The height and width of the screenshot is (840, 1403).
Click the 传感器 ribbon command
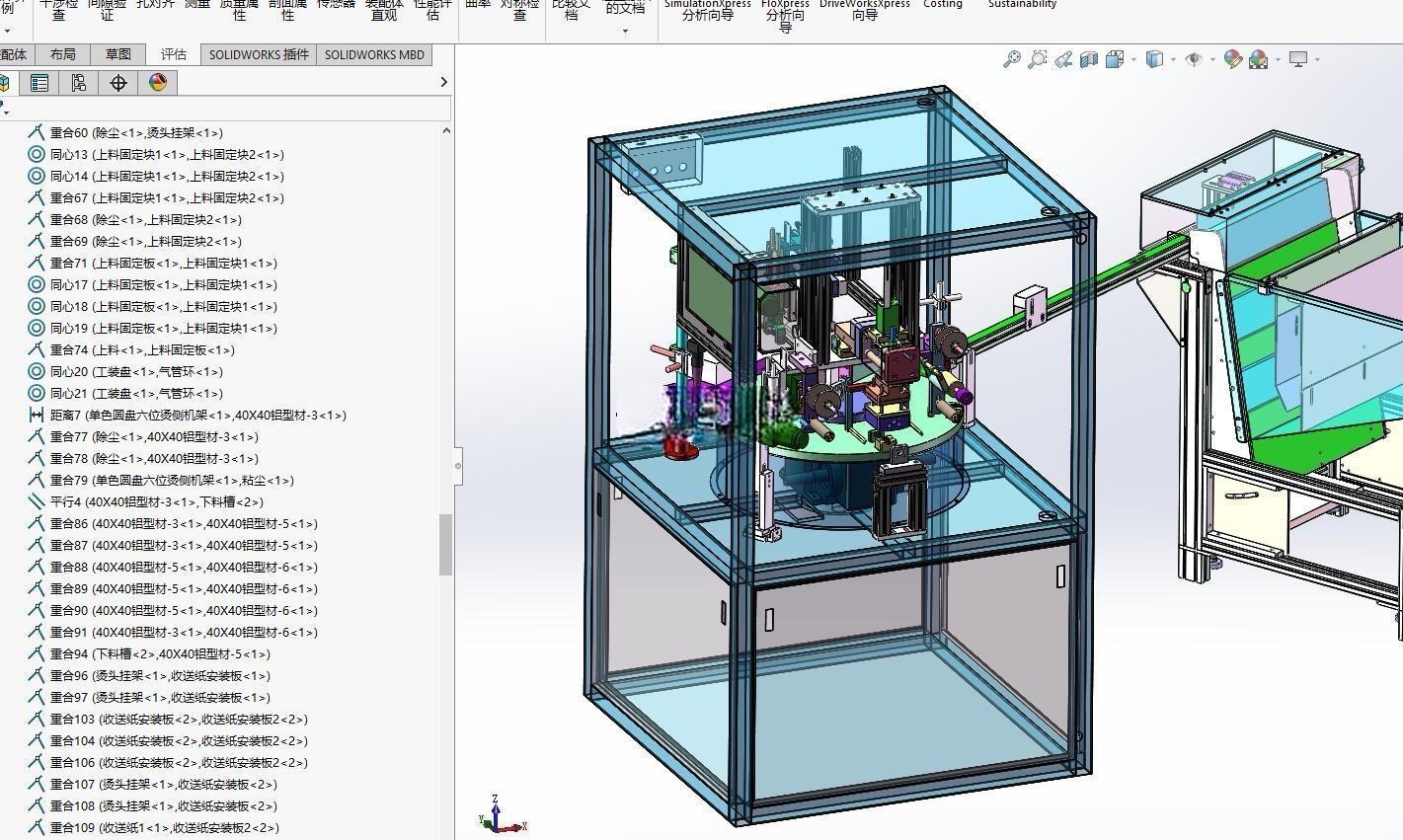tap(336, 6)
